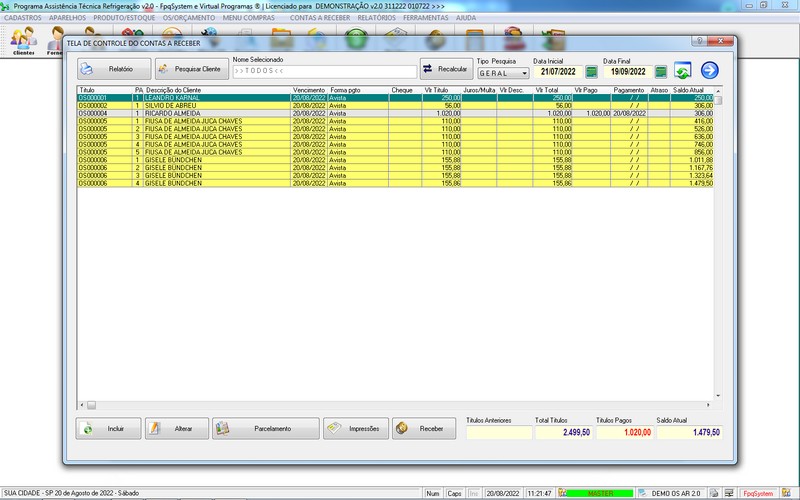Screen dimensions: 800x500
Task: Click the table's scroll down arrow
Action: point(718,396)
